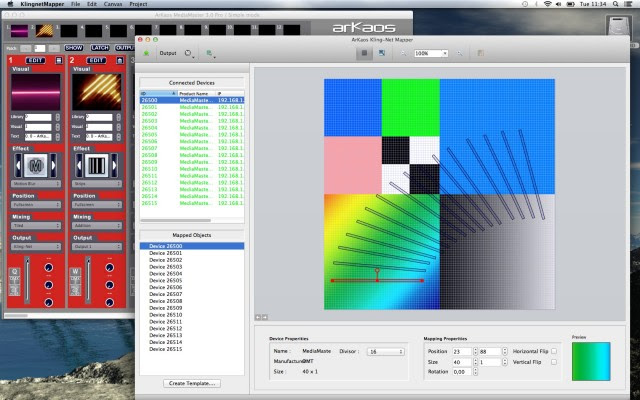
Task: Click the save icon on layer 2
Action: click(120, 60)
